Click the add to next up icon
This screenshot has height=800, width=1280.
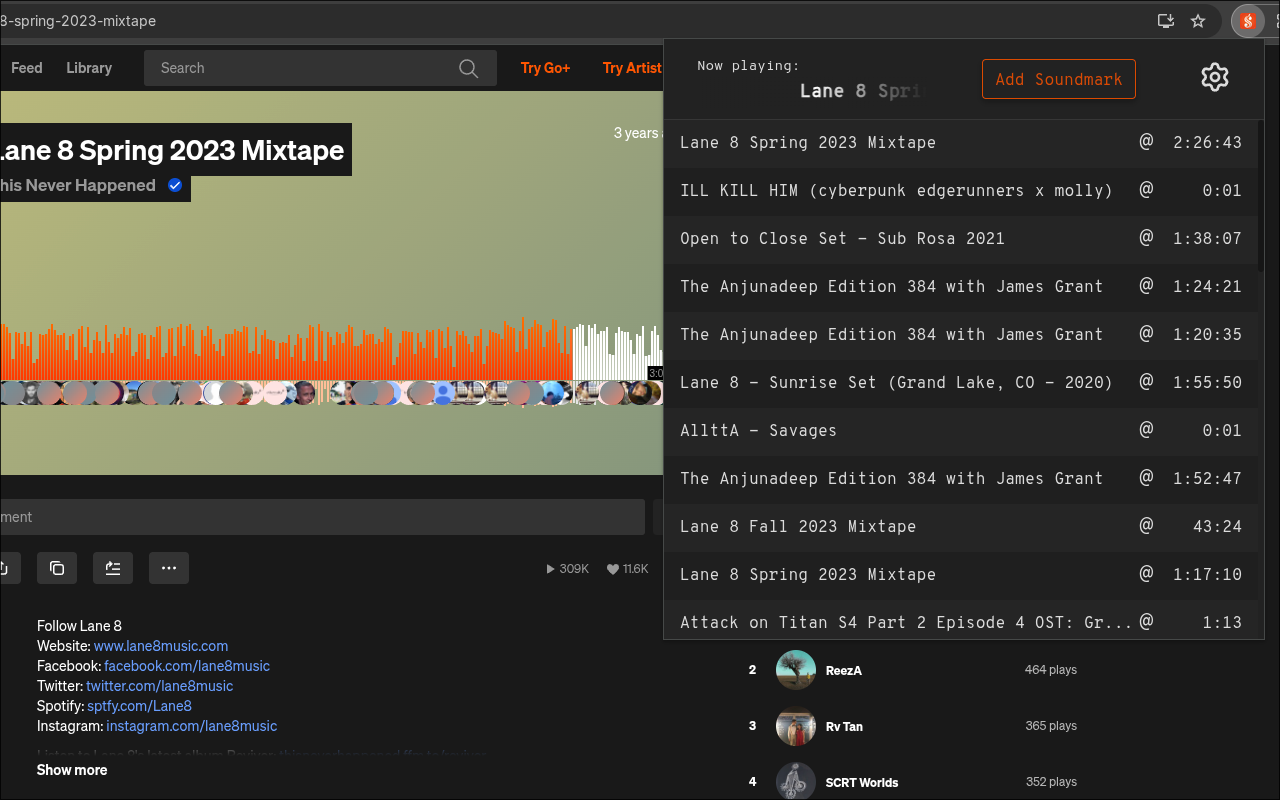(113, 568)
